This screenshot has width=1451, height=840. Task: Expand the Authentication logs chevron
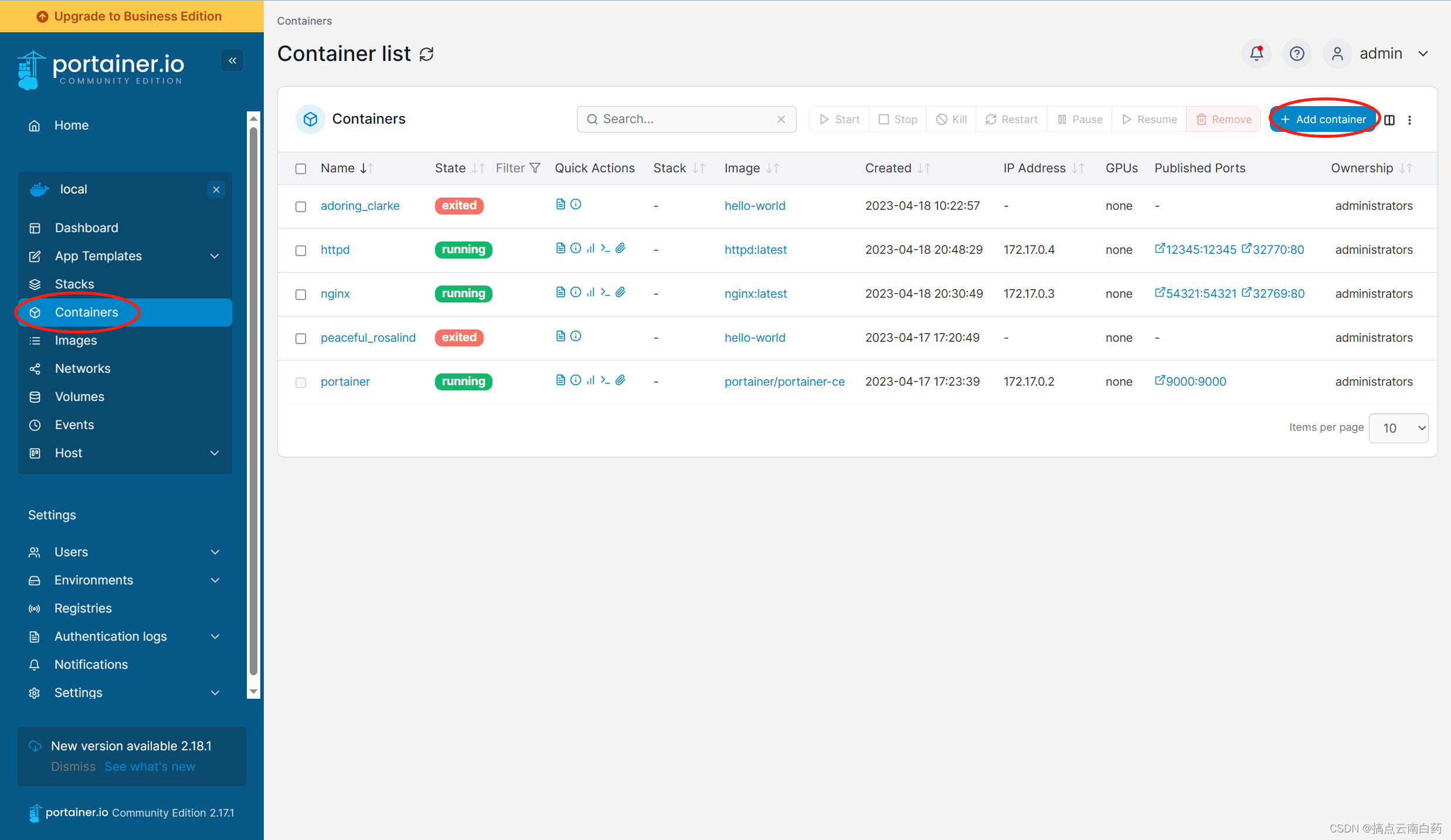click(x=215, y=637)
